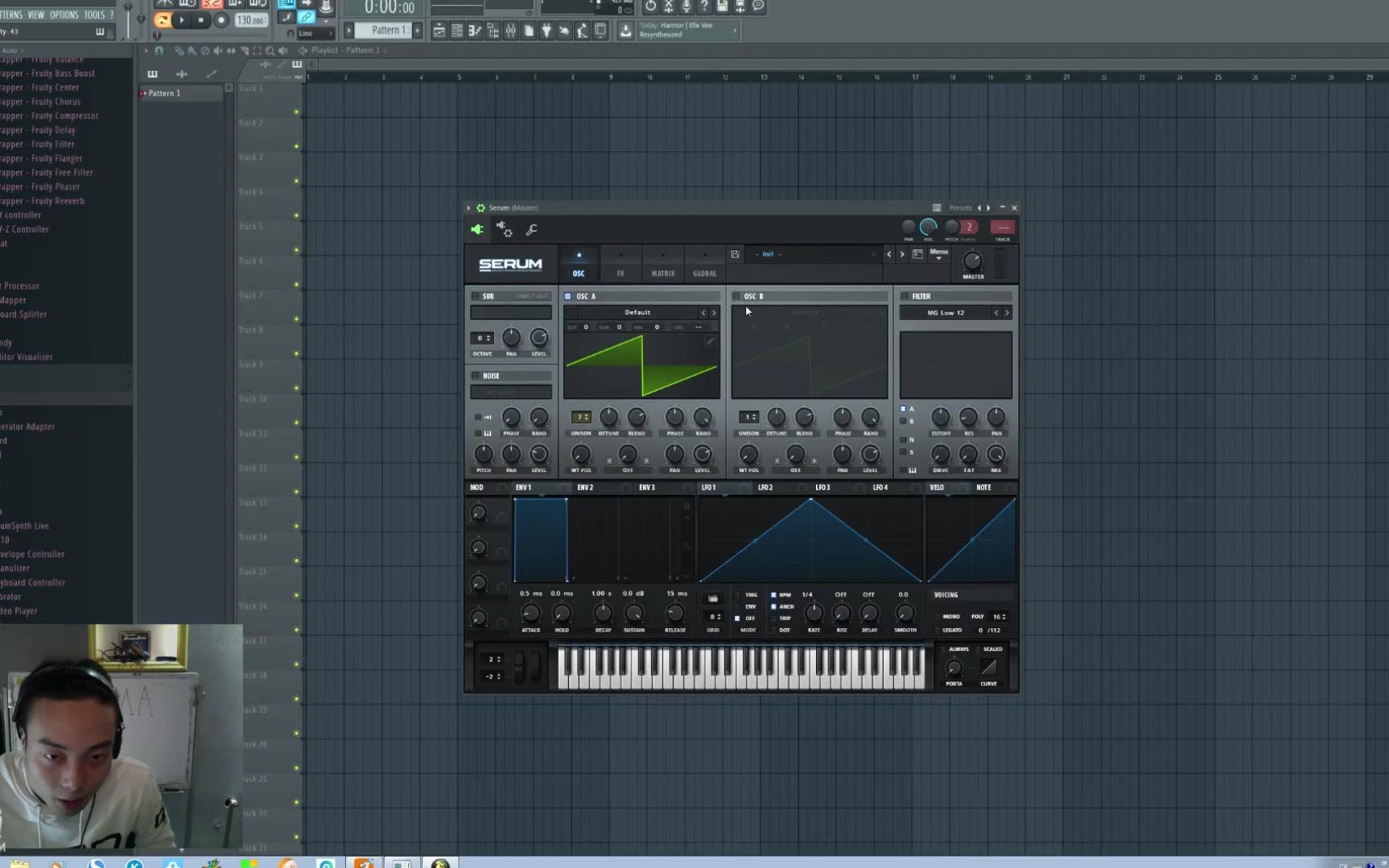Click the filter CUTOFF knob
Viewport: 1389px width, 868px height.
(x=940, y=417)
